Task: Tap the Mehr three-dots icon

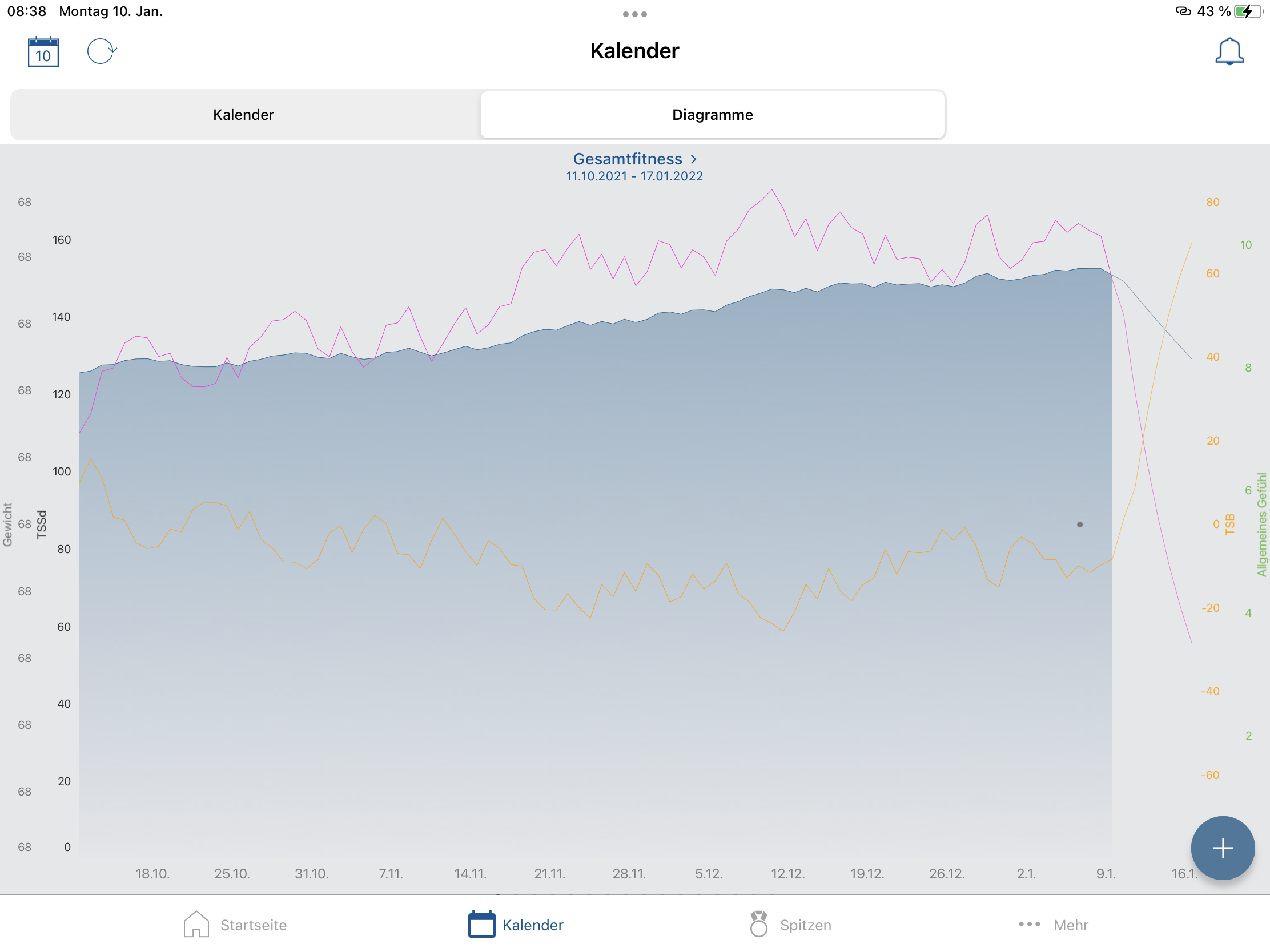Action: point(1029,925)
